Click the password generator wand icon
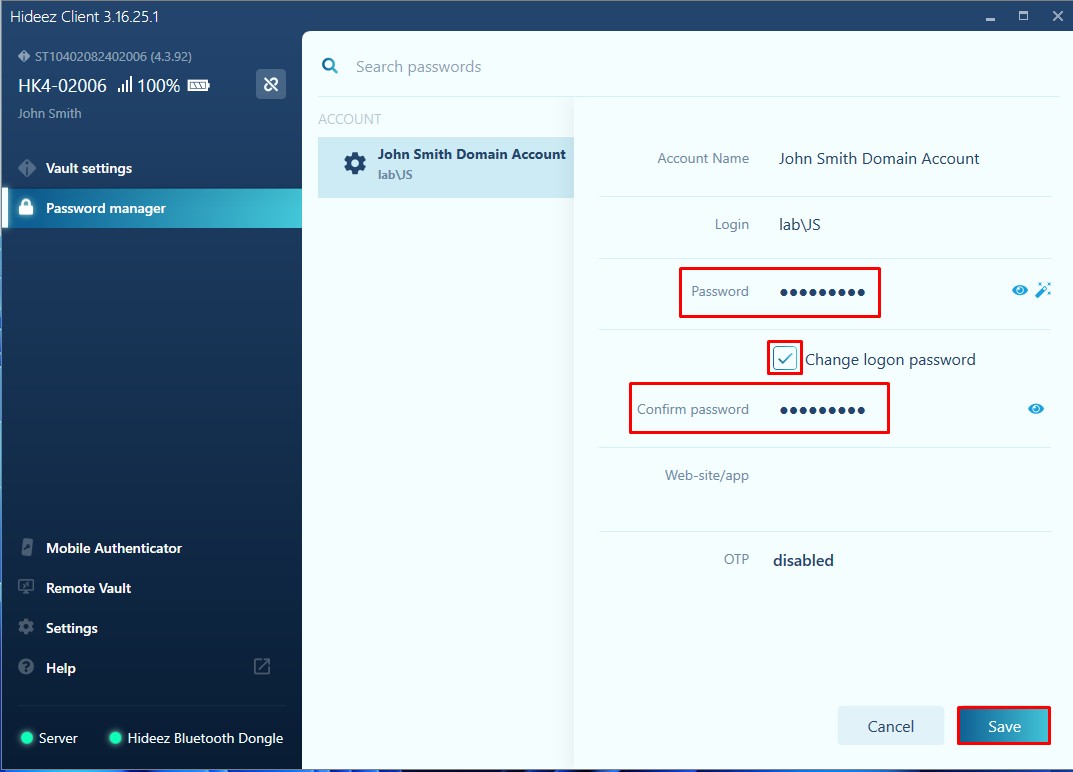The width and height of the screenshot is (1073, 772). click(x=1043, y=290)
